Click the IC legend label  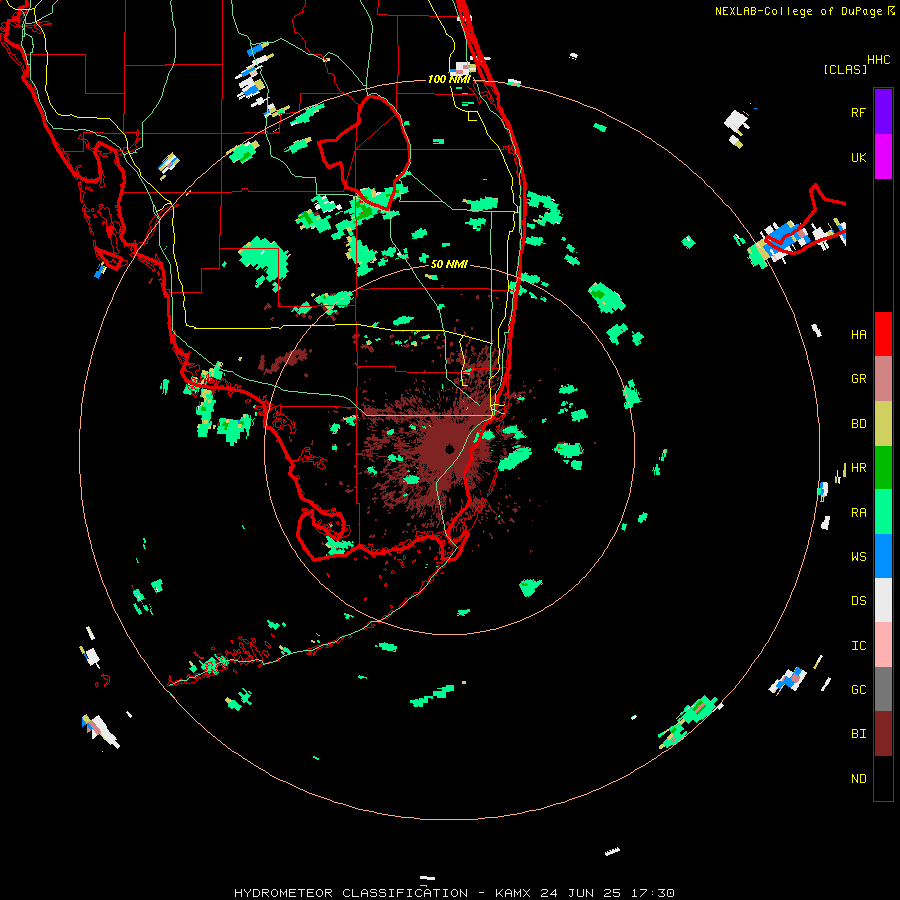[858, 645]
